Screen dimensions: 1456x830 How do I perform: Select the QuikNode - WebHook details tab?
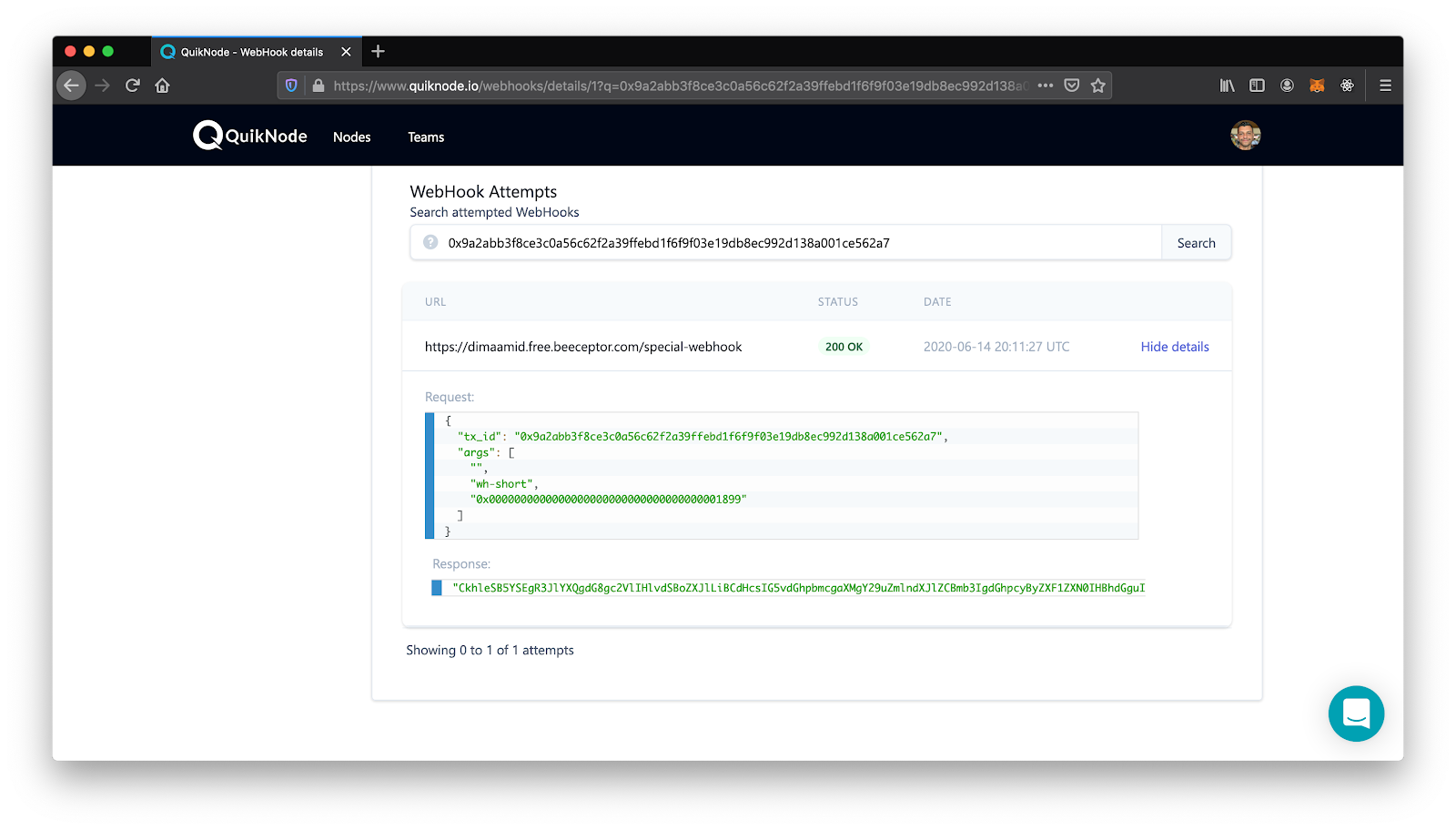tap(257, 52)
